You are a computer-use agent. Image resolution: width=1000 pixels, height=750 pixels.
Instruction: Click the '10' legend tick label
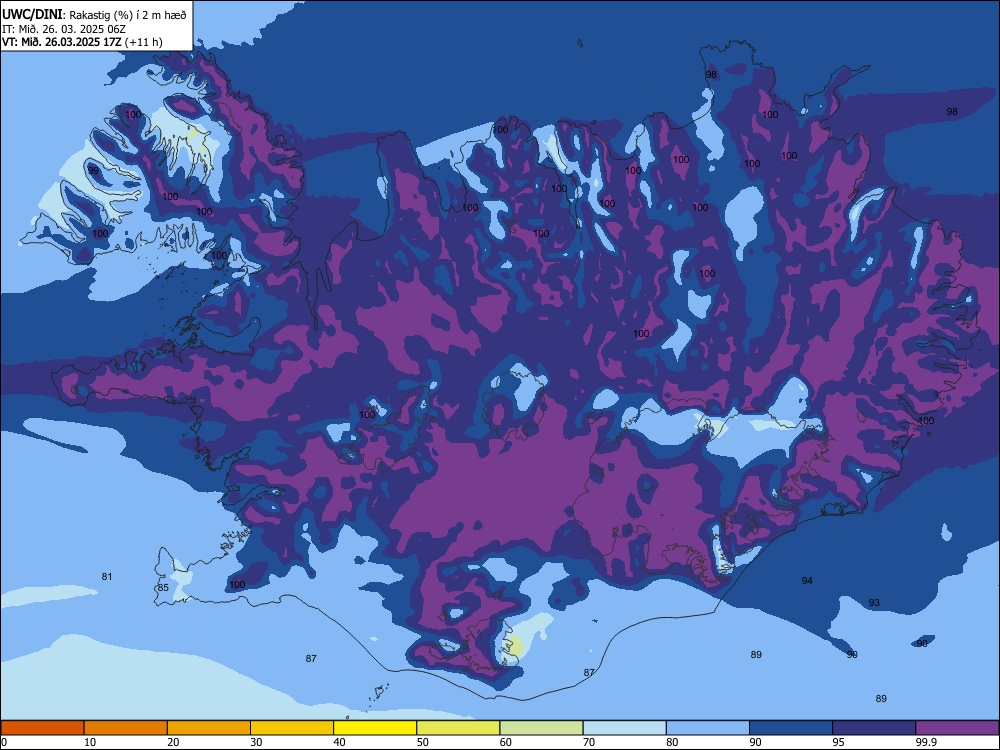tap(90, 742)
